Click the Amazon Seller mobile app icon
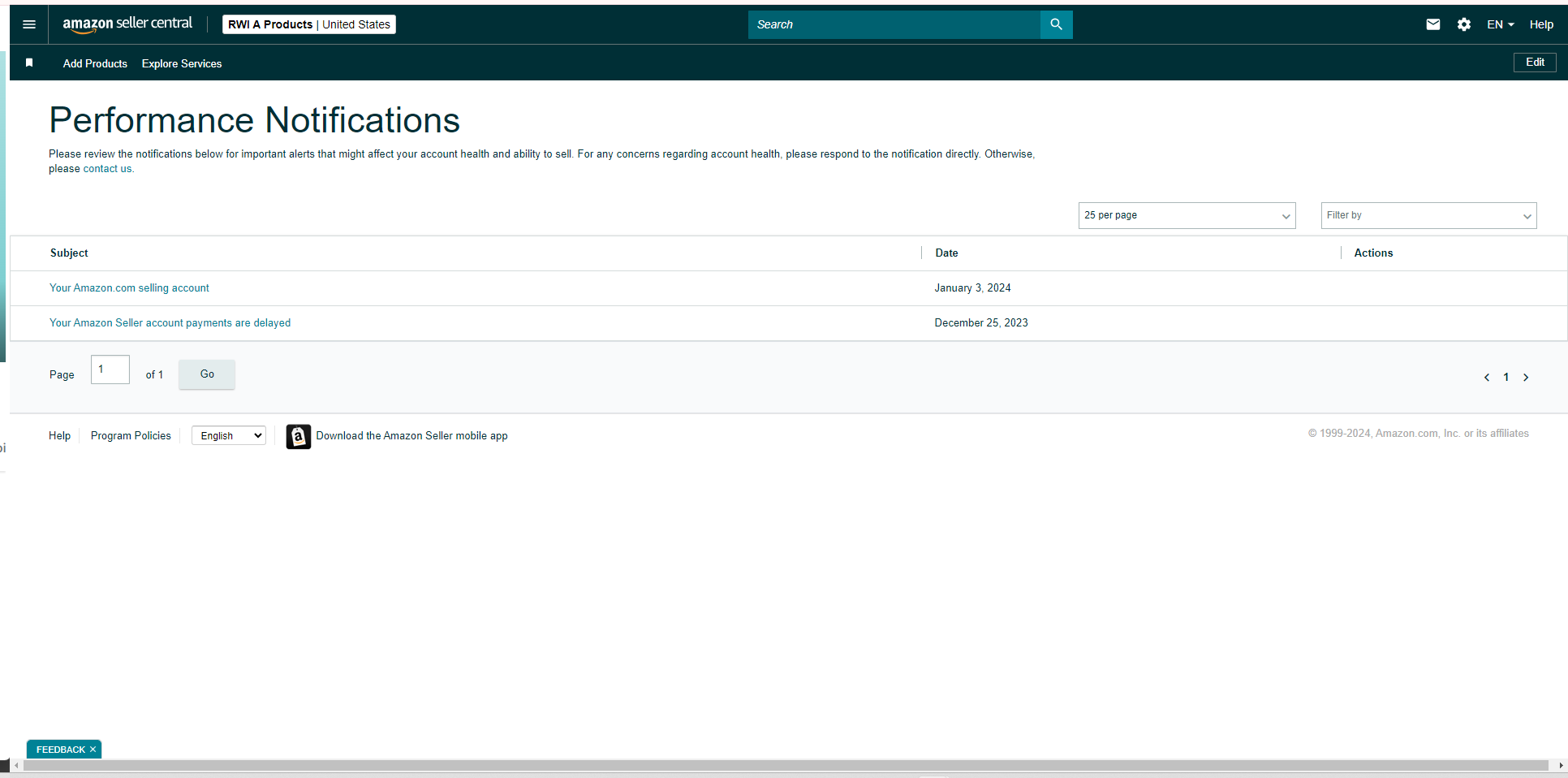The image size is (1568, 778). [x=298, y=436]
